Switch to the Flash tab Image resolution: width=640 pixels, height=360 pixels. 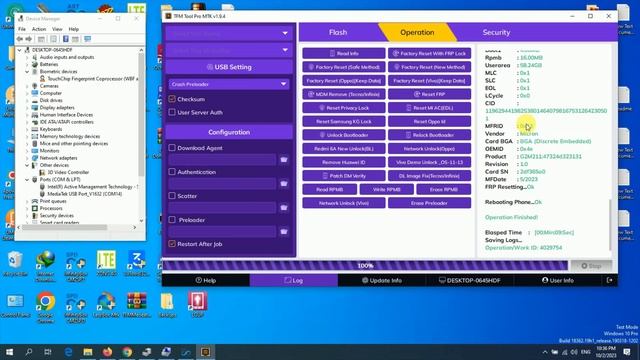338,32
